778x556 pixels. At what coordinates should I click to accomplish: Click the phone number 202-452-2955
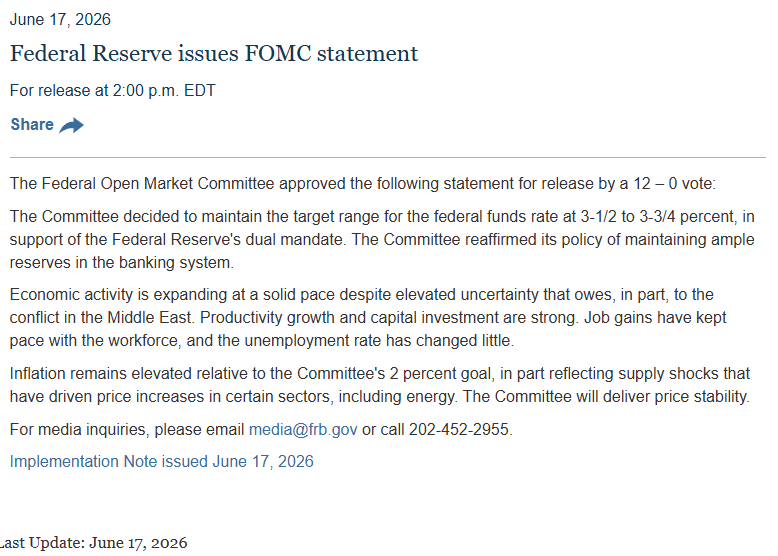click(x=459, y=429)
